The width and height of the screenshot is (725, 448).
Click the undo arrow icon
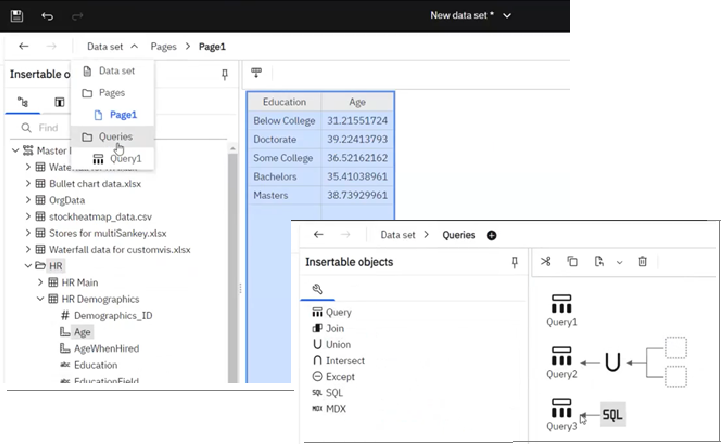tap(48, 16)
